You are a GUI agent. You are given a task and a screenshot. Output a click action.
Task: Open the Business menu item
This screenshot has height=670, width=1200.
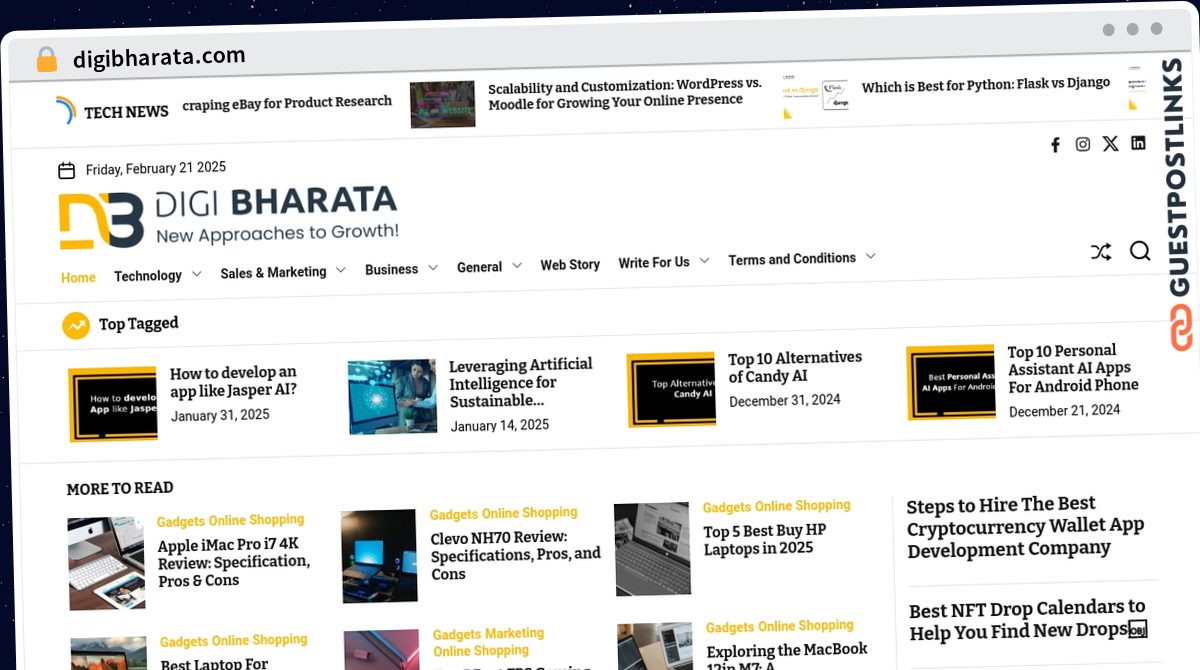click(391, 269)
